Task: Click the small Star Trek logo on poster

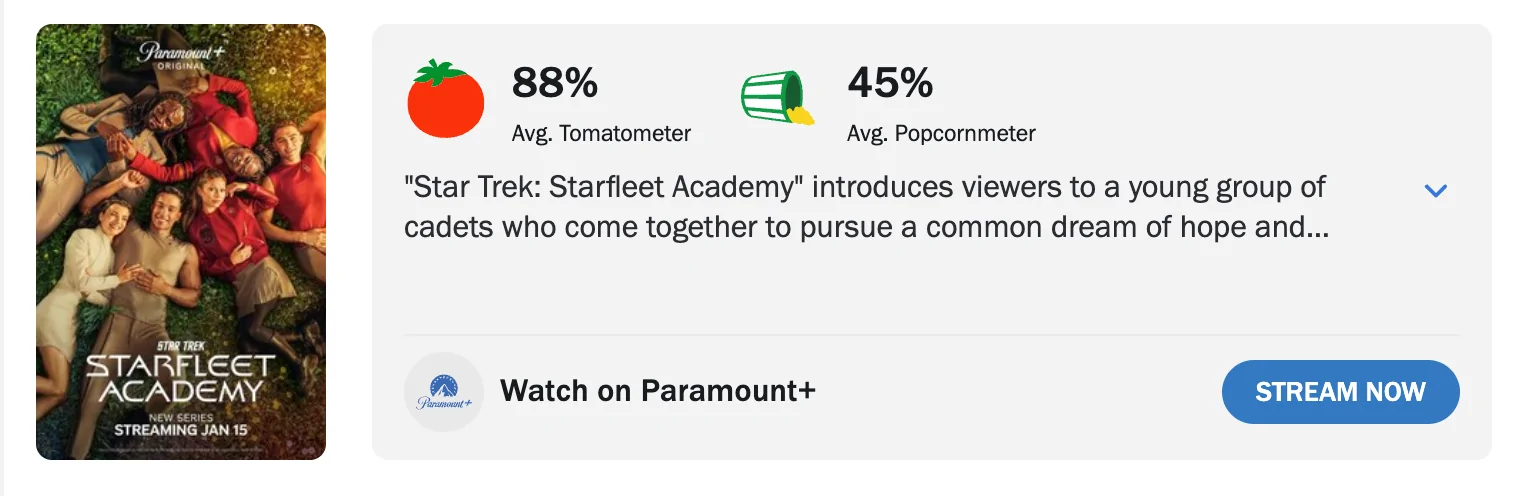Action: 181,346
